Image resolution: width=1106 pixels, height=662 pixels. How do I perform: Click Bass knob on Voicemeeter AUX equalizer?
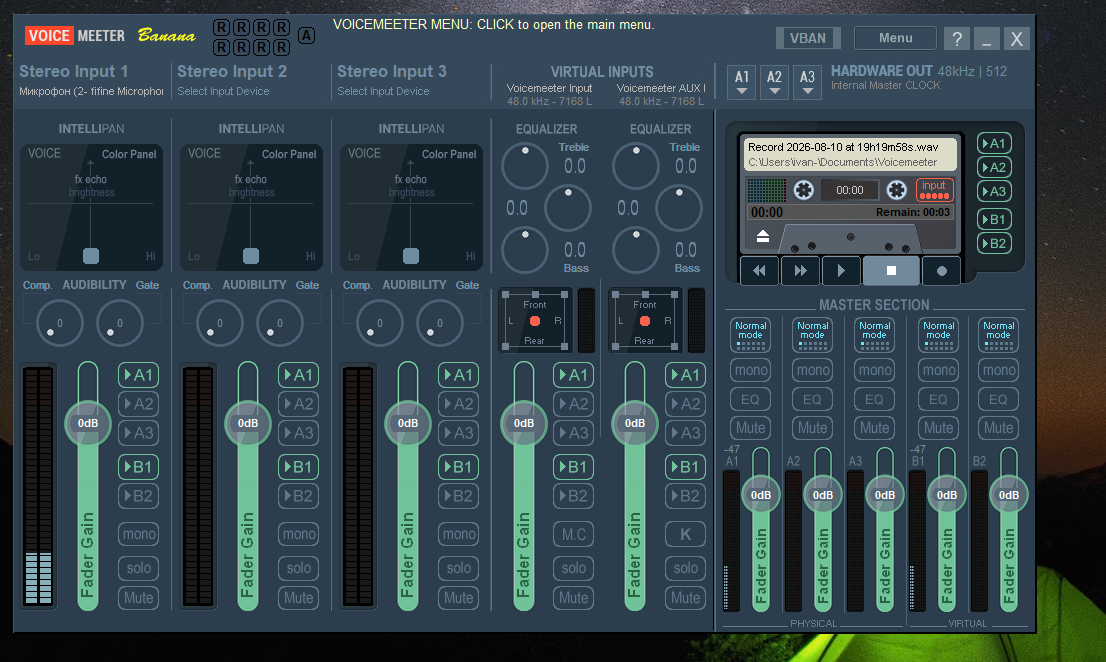point(636,250)
